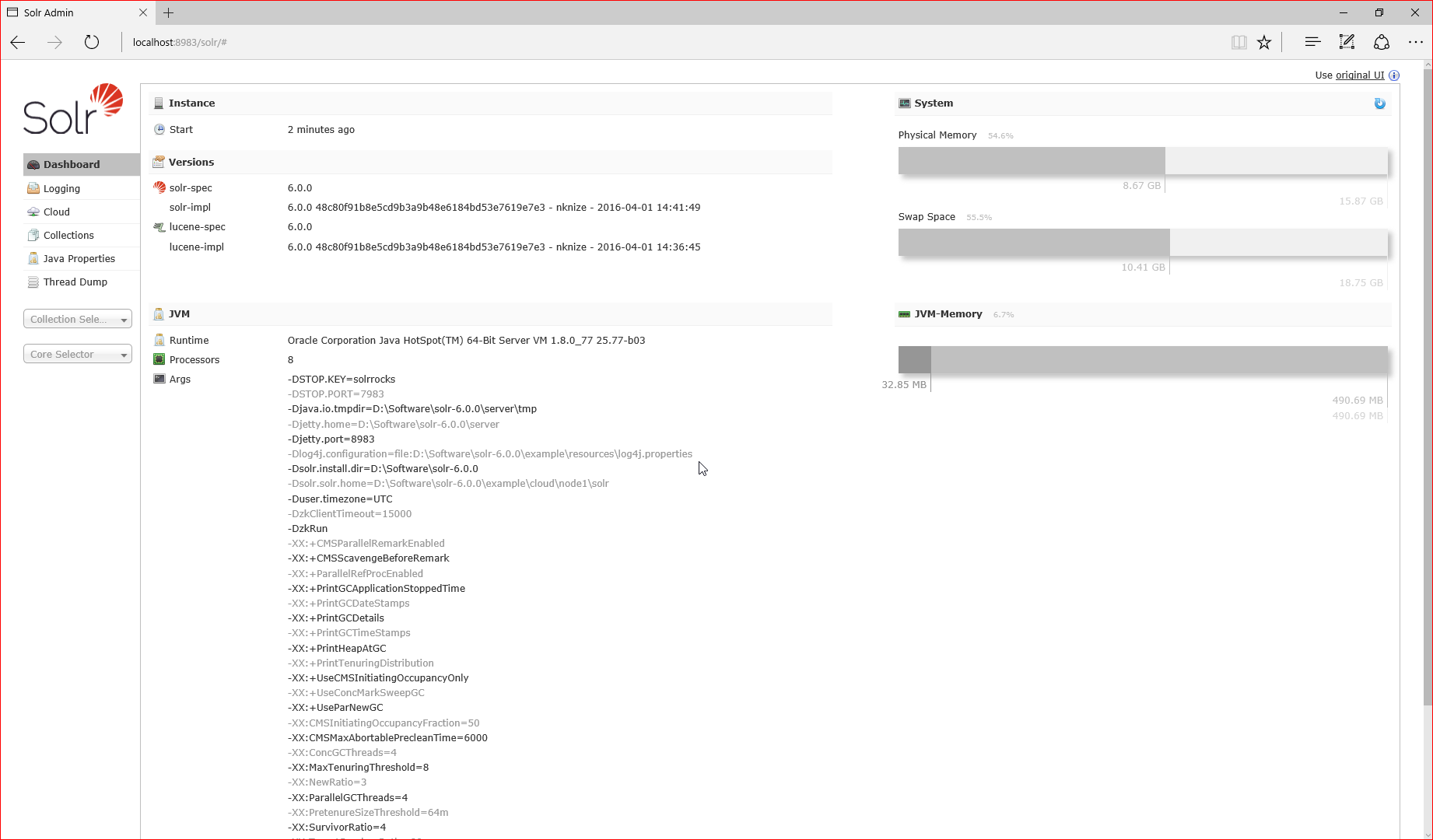
Task: Click the JVM panel header icon
Action: coord(159,313)
